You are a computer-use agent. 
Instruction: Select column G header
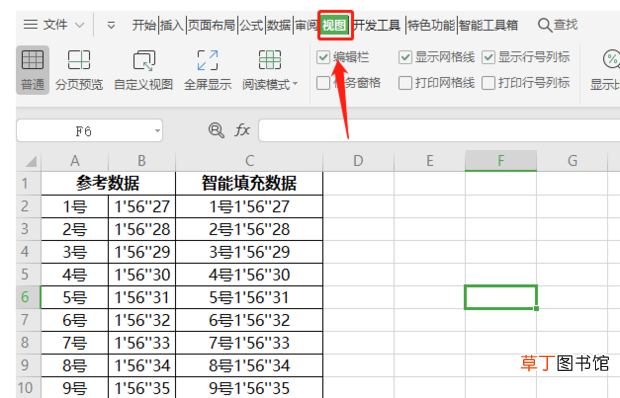coord(572,161)
